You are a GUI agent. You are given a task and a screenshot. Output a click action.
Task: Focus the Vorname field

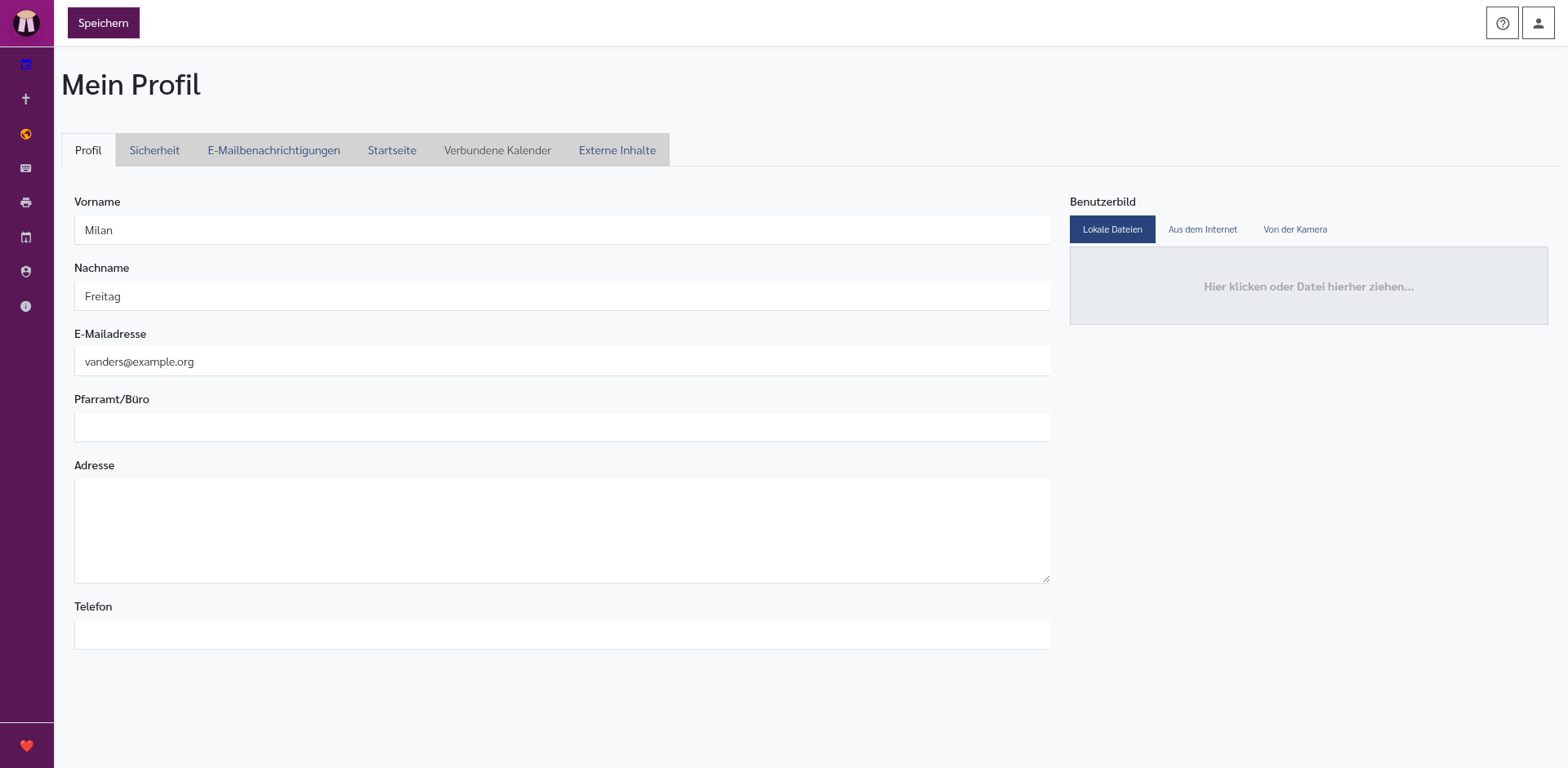click(x=562, y=230)
